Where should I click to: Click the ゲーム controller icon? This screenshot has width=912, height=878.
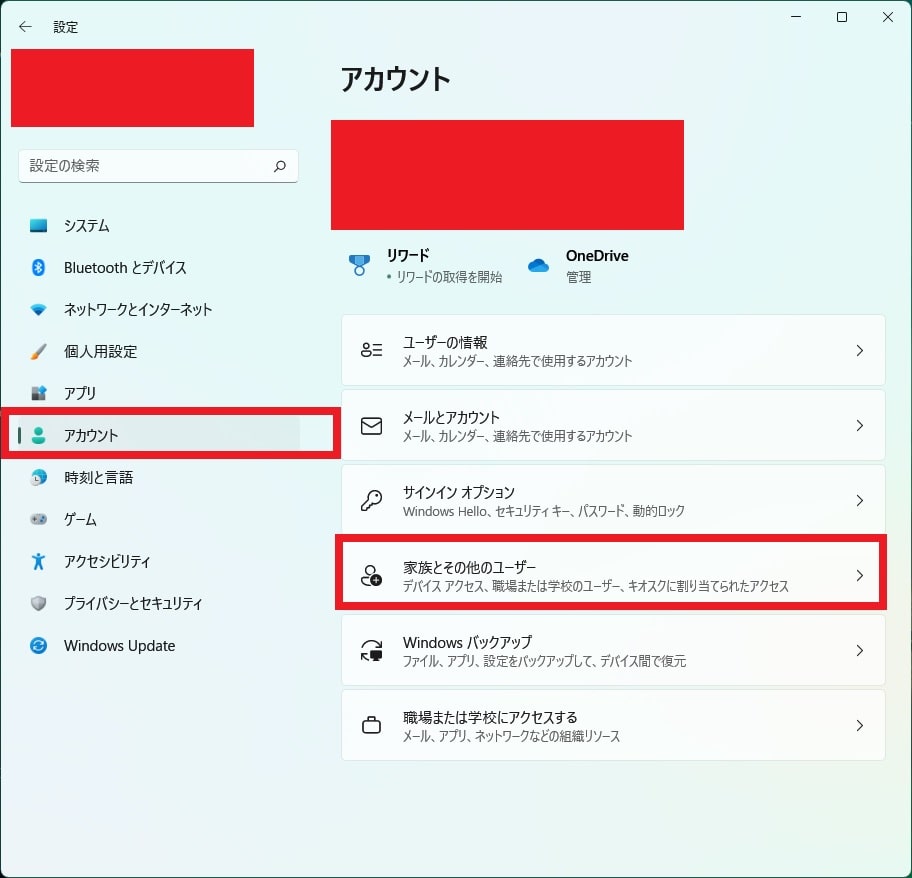(x=38, y=519)
